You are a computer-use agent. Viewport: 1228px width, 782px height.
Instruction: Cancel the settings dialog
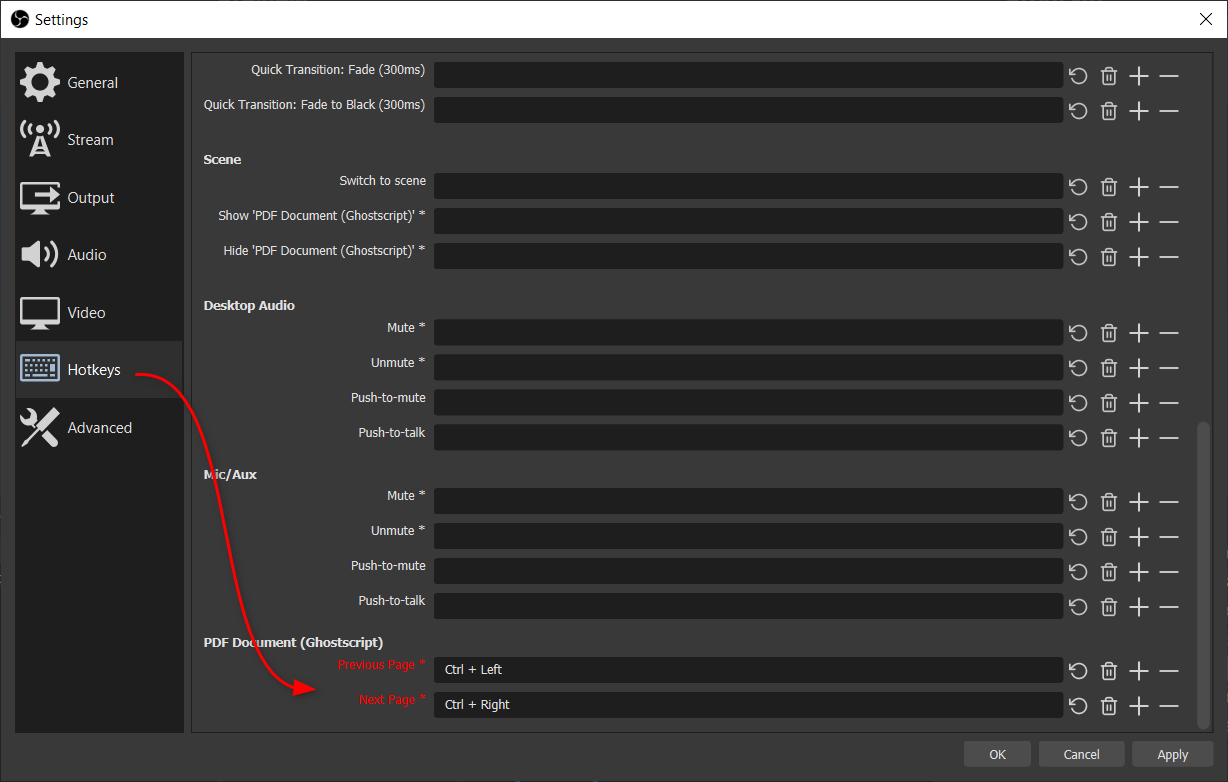click(x=1081, y=753)
